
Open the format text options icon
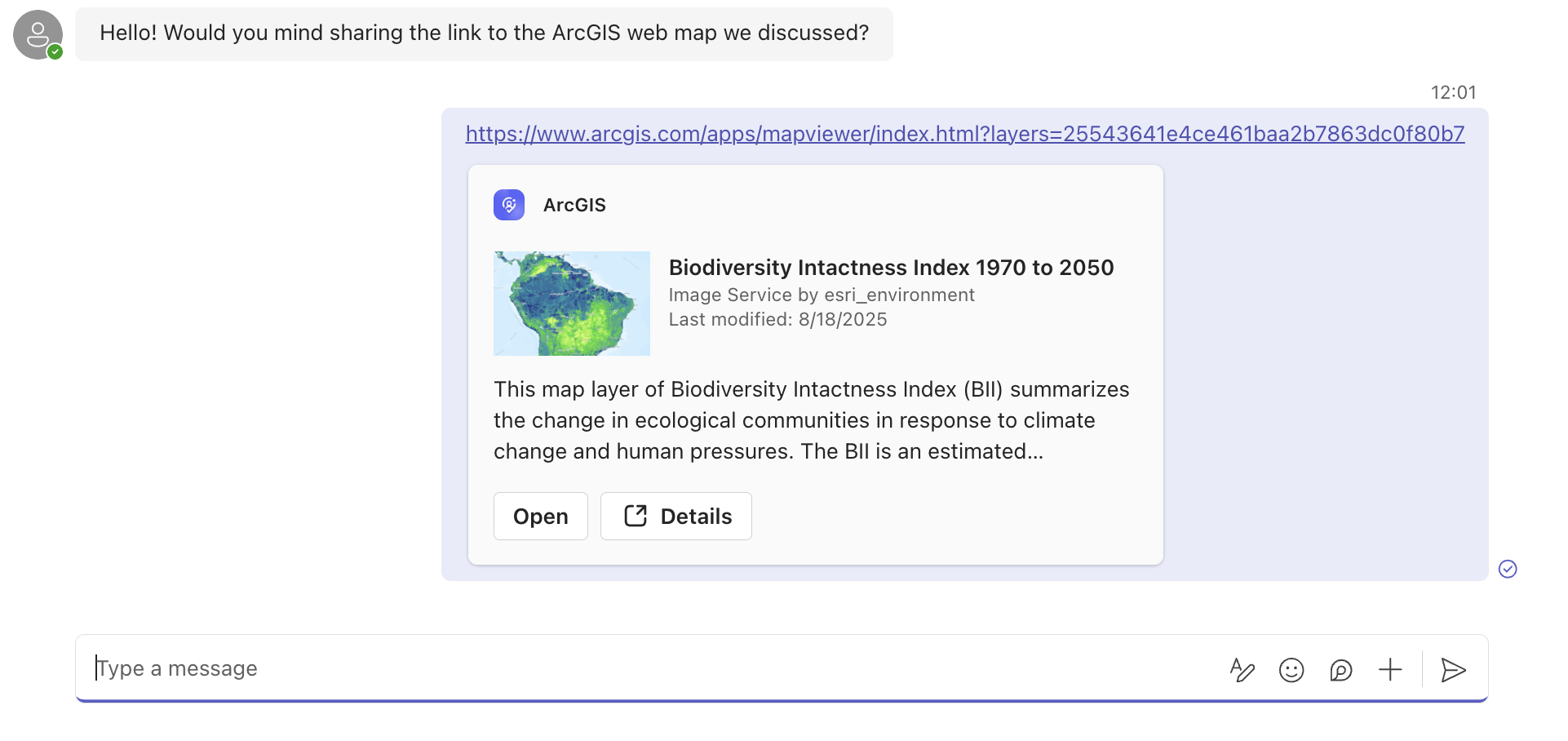click(x=1242, y=670)
